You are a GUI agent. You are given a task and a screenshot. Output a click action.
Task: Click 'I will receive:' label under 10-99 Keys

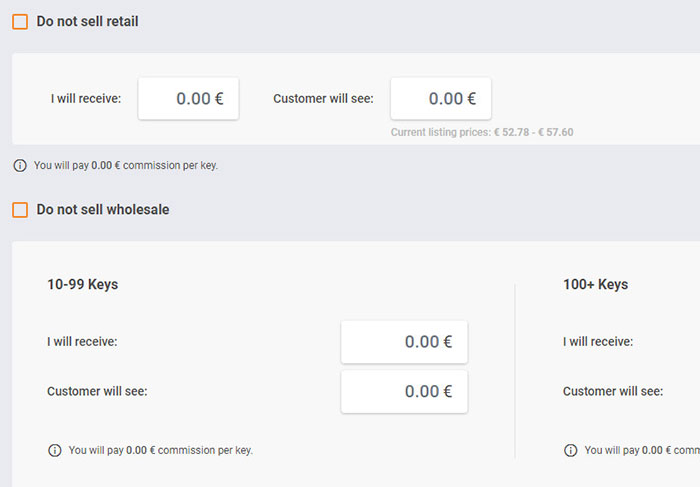82,342
